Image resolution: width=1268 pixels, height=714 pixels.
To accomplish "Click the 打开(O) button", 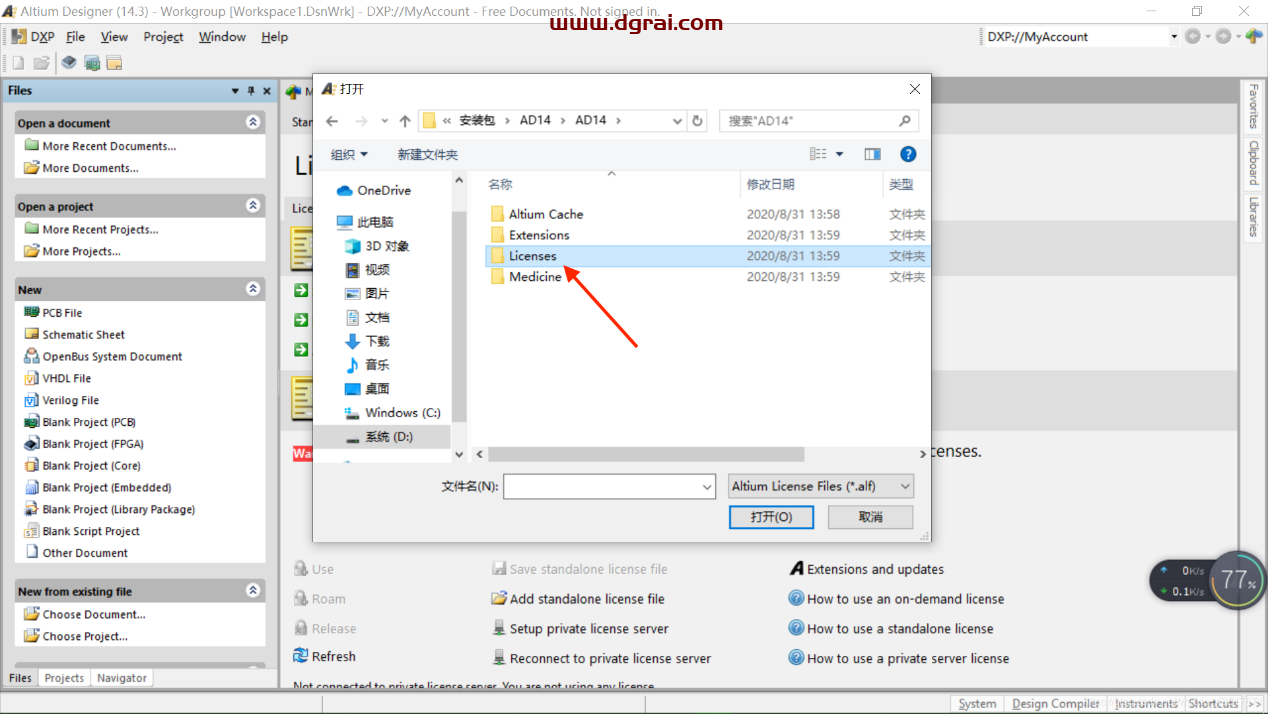I will pyautogui.click(x=771, y=517).
